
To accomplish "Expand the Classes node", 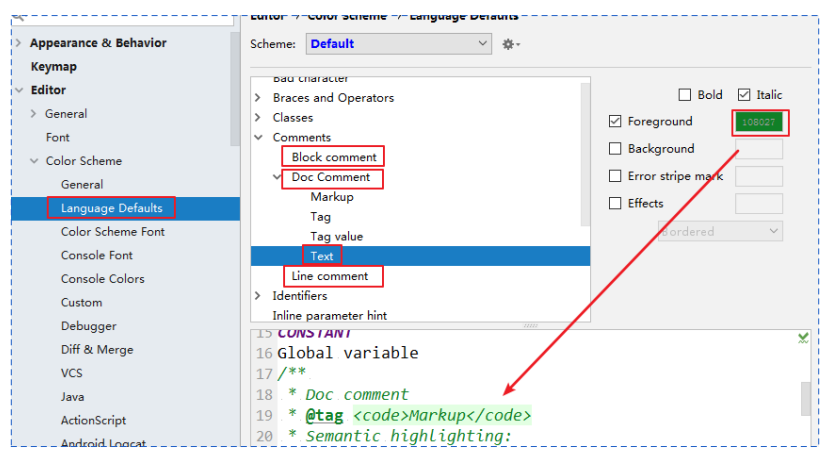I will (258, 117).
